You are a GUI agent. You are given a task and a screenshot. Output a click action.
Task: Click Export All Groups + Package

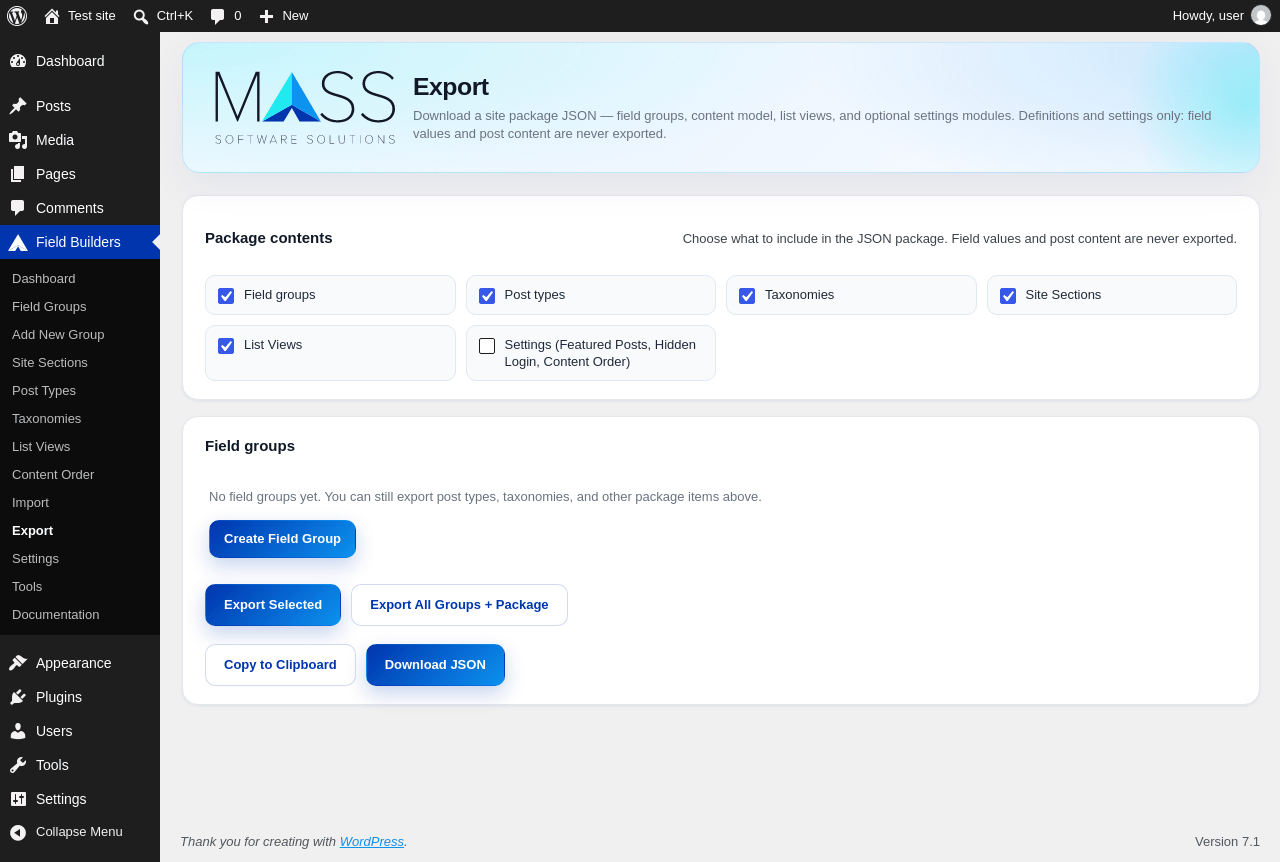(x=459, y=605)
